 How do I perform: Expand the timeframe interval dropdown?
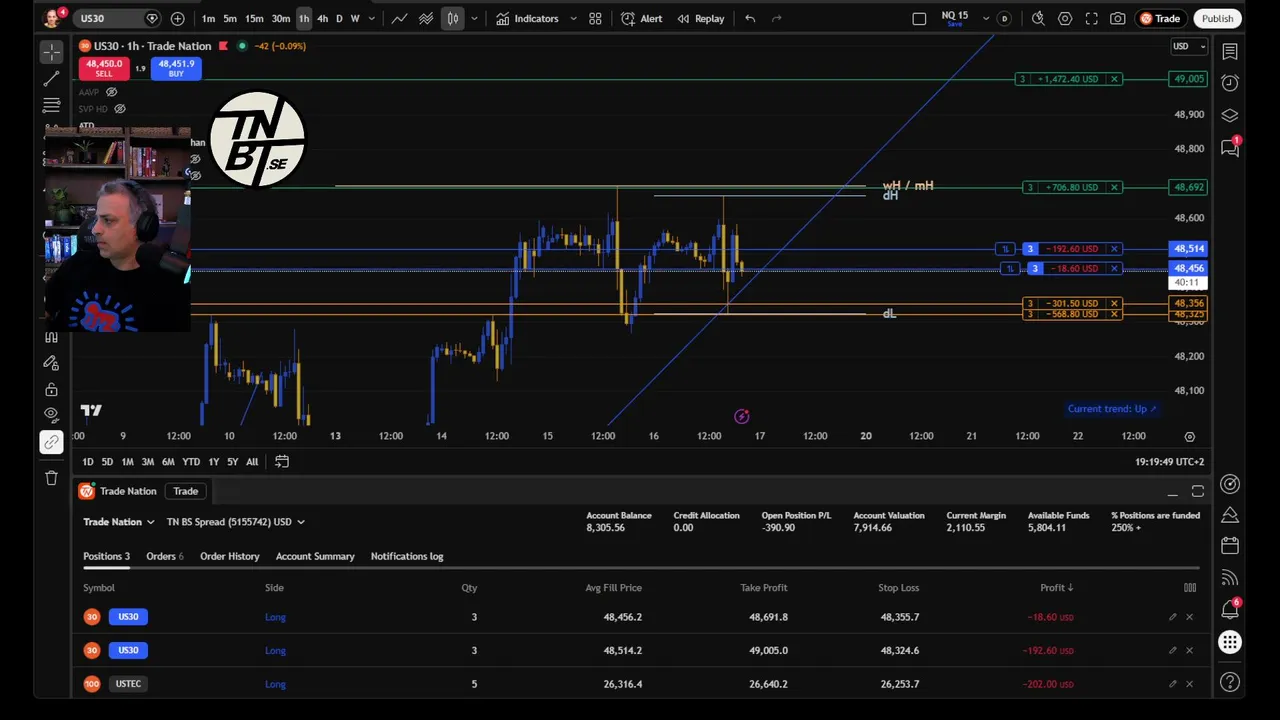pos(372,18)
